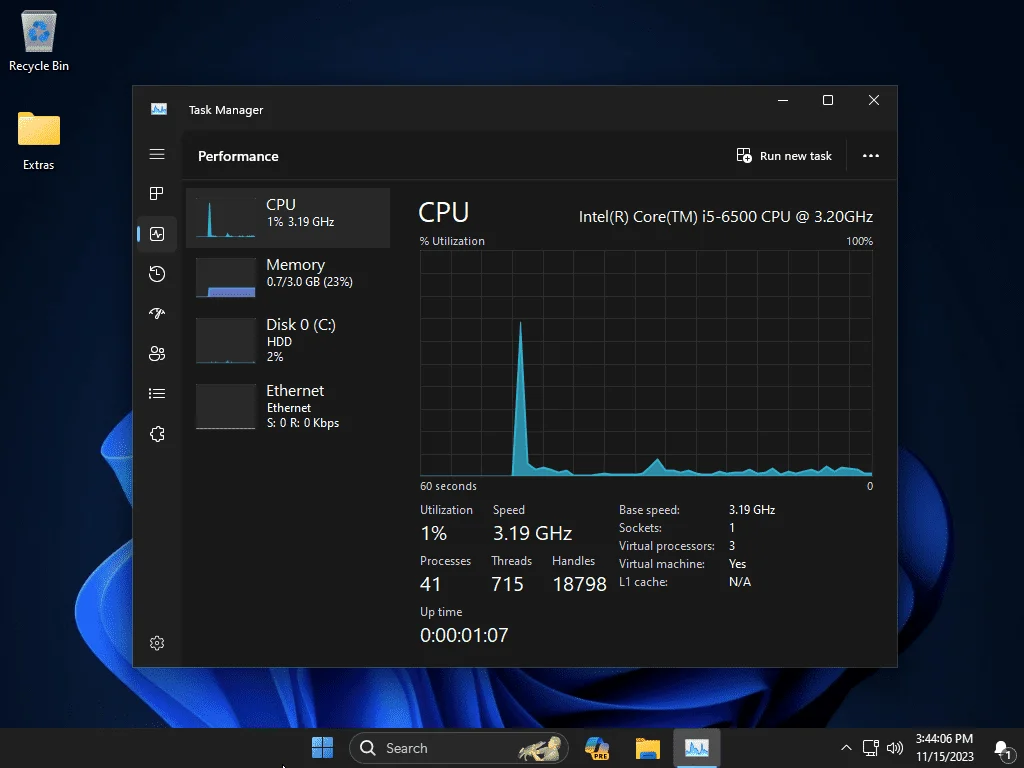
Task: Click the Virtual processors value 3
Action: [732, 545]
